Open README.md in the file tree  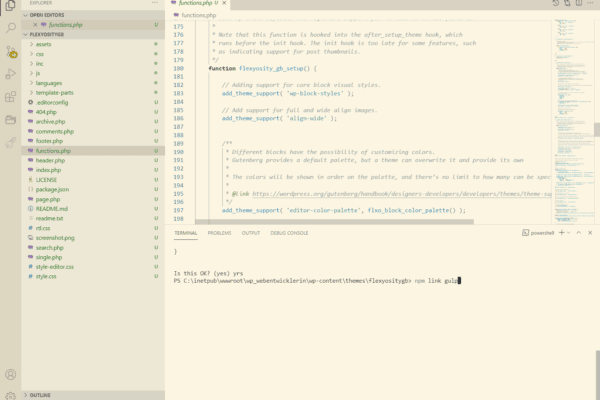click(x=93, y=209)
